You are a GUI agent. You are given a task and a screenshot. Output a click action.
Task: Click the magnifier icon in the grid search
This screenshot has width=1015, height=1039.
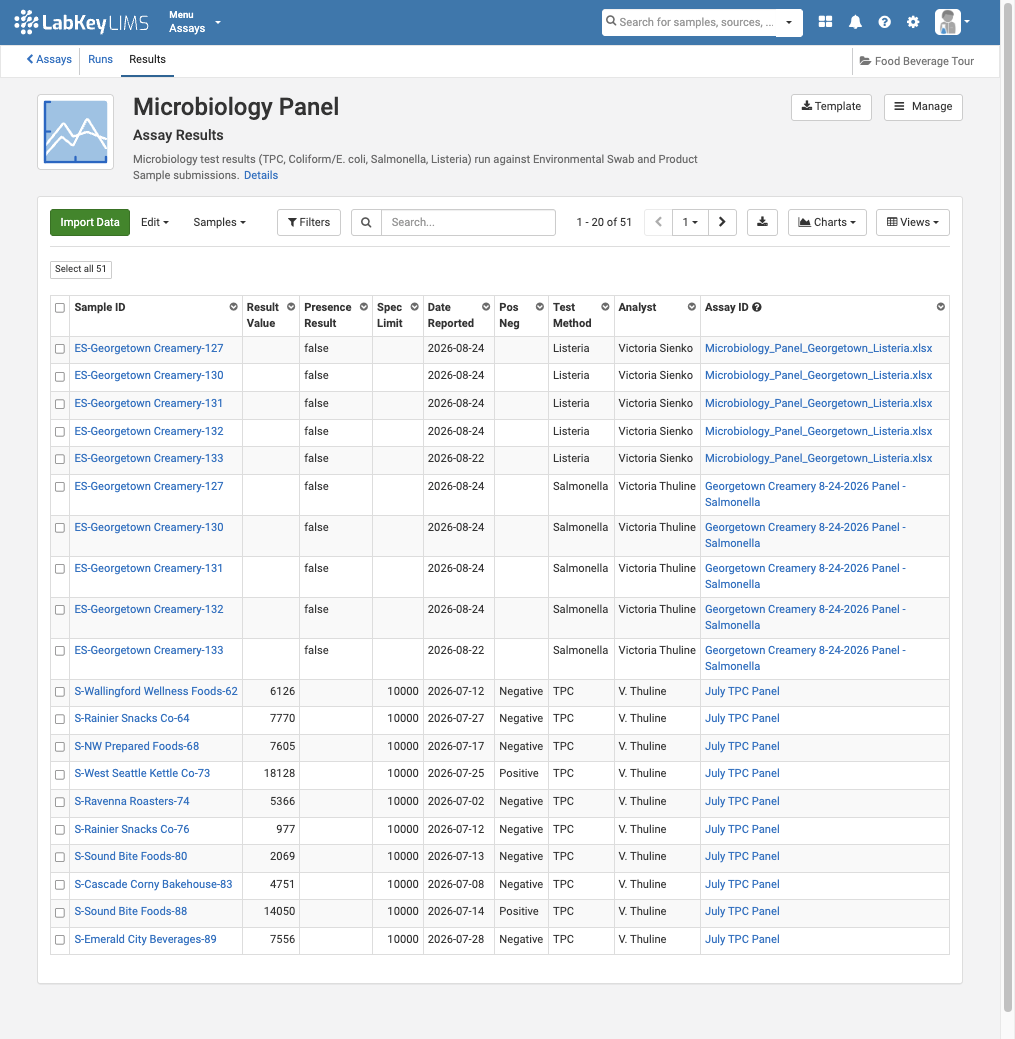click(366, 223)
